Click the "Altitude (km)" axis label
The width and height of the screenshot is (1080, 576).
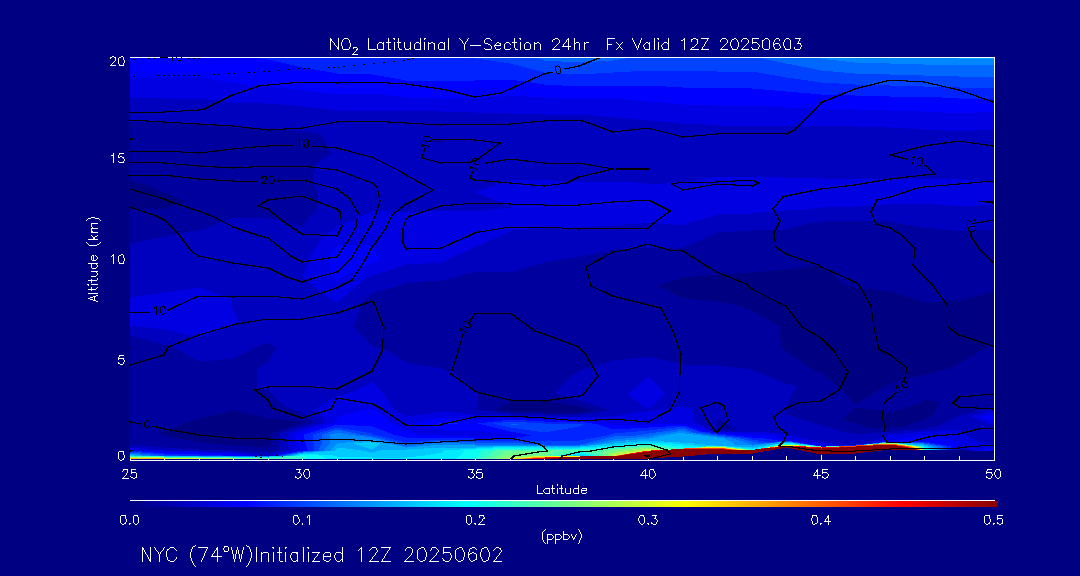(93, 260)
